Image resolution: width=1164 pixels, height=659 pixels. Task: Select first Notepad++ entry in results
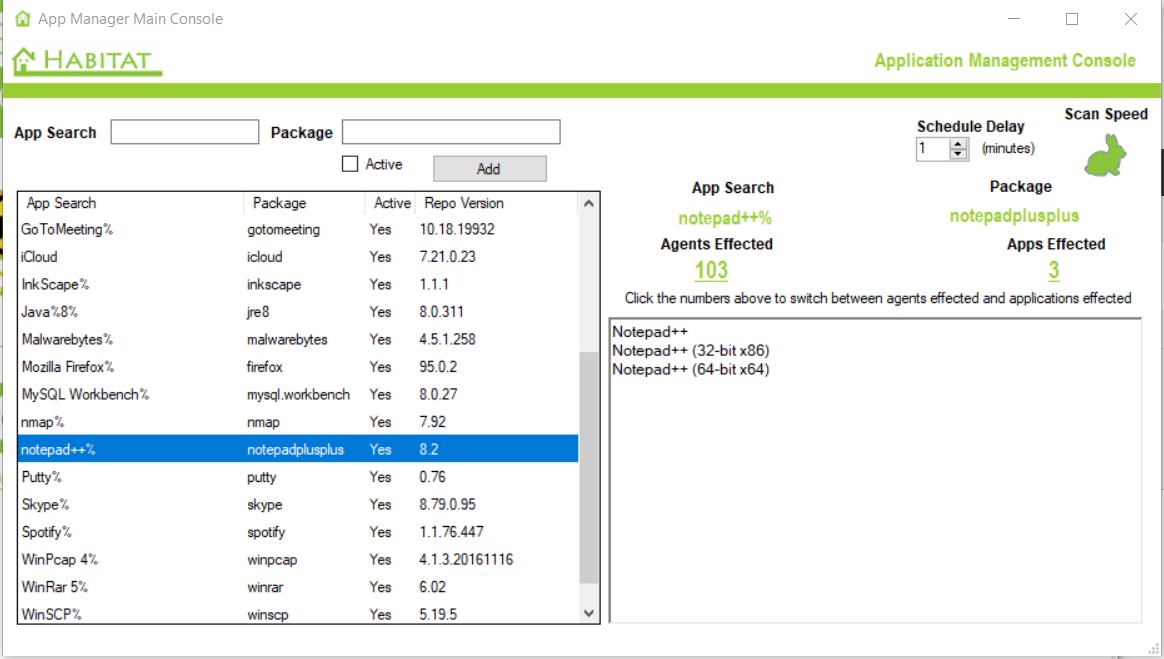click(x=650, y=331)
